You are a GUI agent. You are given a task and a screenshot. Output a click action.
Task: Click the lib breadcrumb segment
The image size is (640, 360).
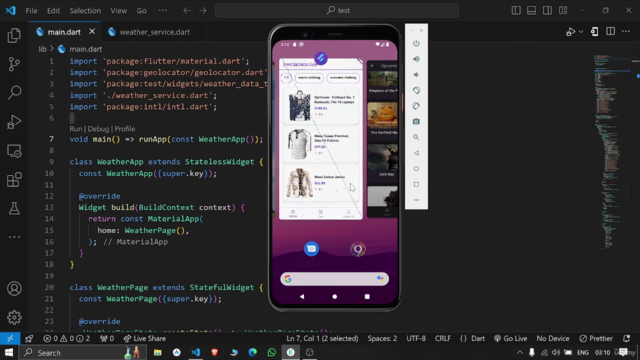coord(42,49)
